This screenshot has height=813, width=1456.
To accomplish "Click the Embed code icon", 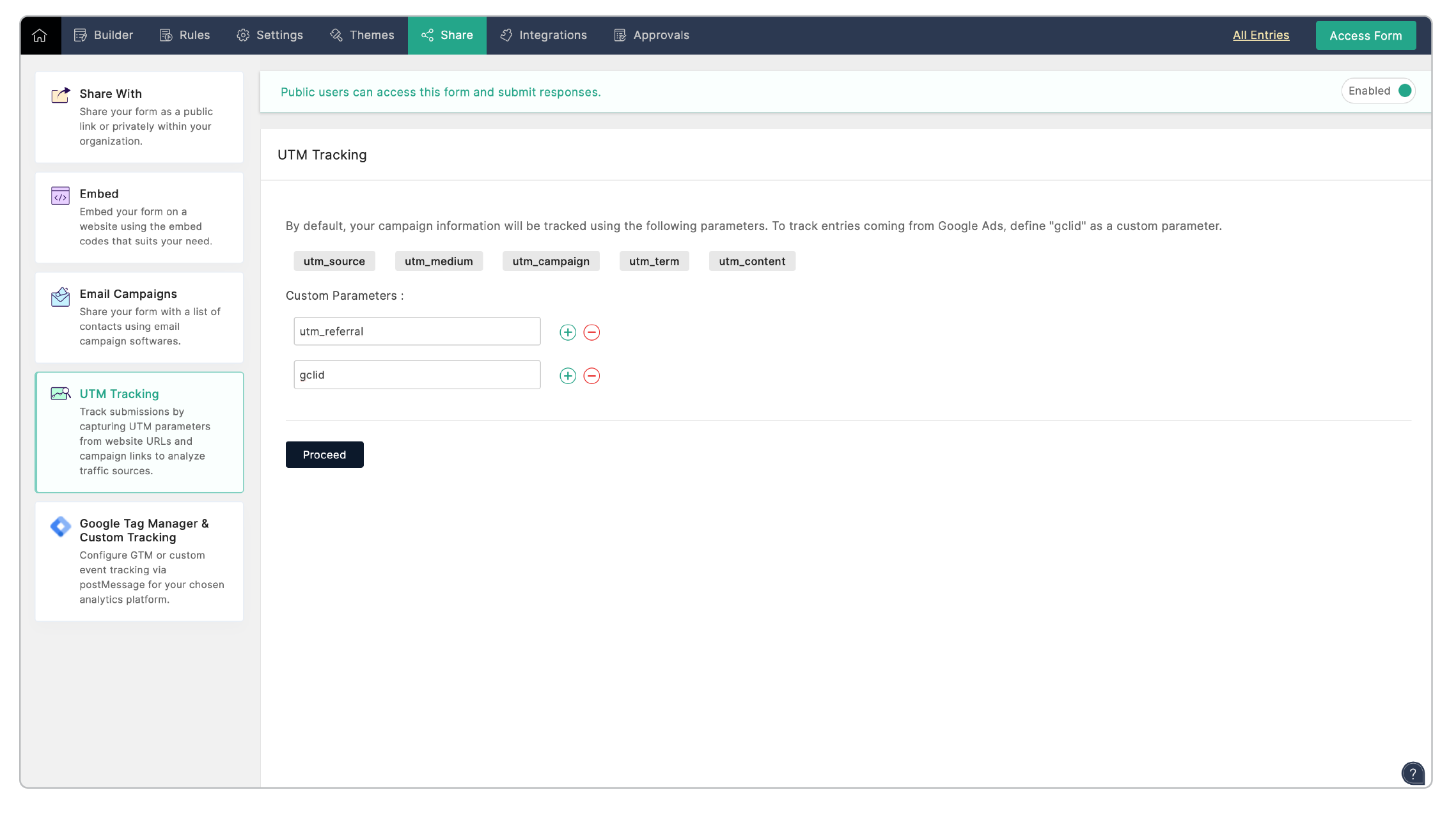I will (60, 196).
